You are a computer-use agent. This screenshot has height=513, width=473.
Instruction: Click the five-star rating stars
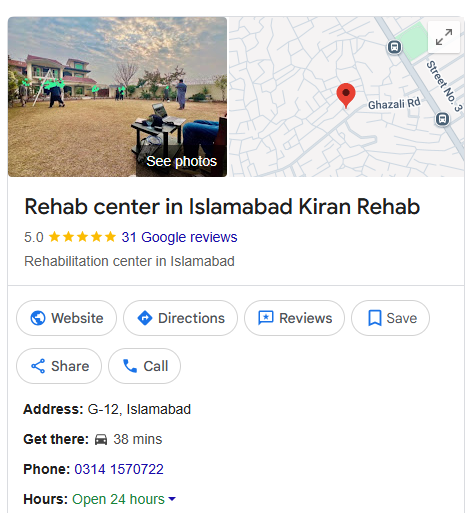tap(82, 237)
